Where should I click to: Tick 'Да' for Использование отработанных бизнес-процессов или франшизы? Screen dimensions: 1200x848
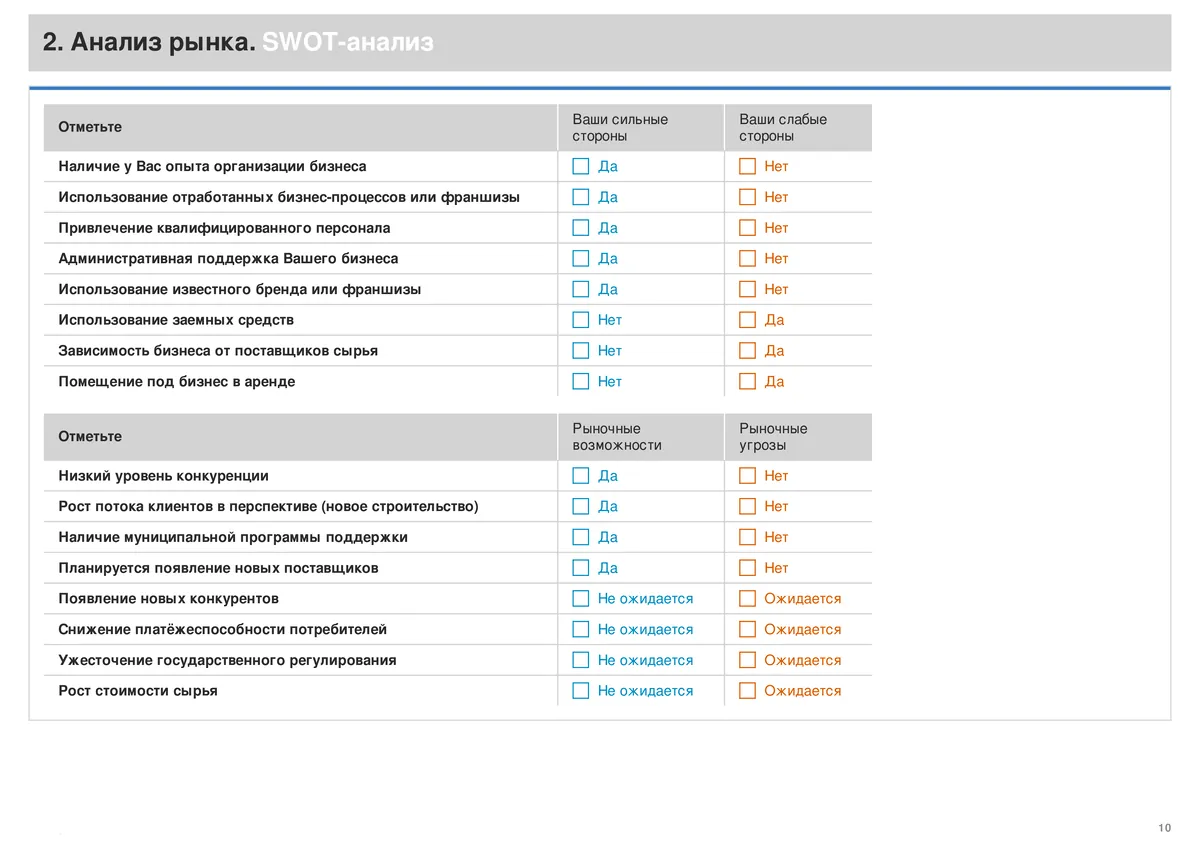pyautogui.click(x=581, y=197)
